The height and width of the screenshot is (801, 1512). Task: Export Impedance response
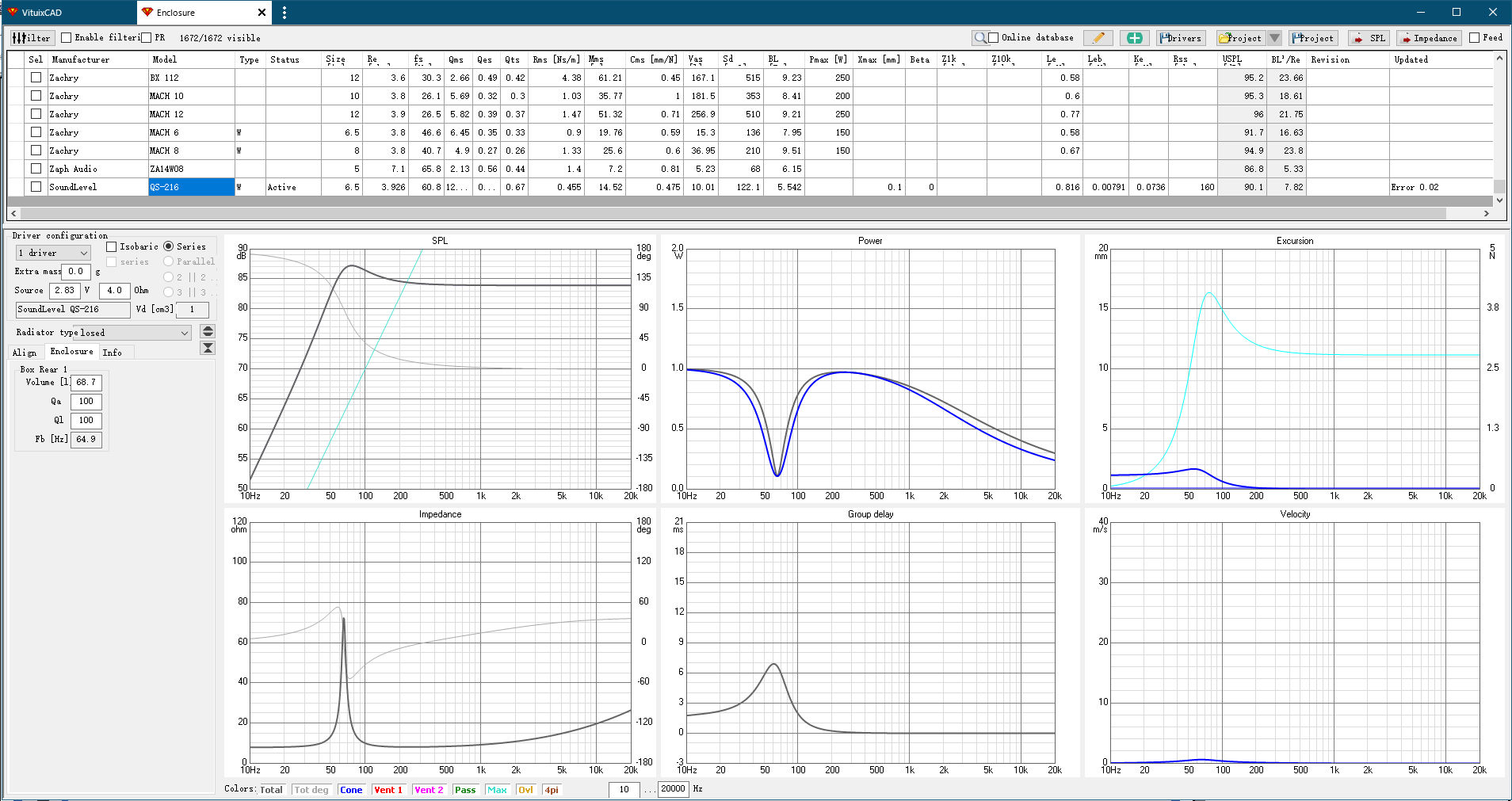pos(1429,37)
